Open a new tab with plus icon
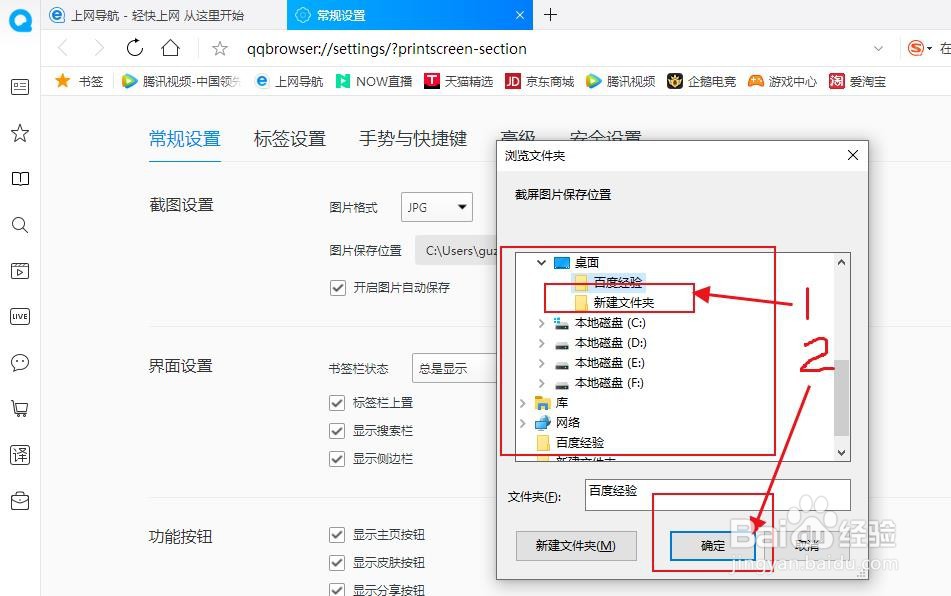Viewport: 951px width, 596px height. [550, 15]
